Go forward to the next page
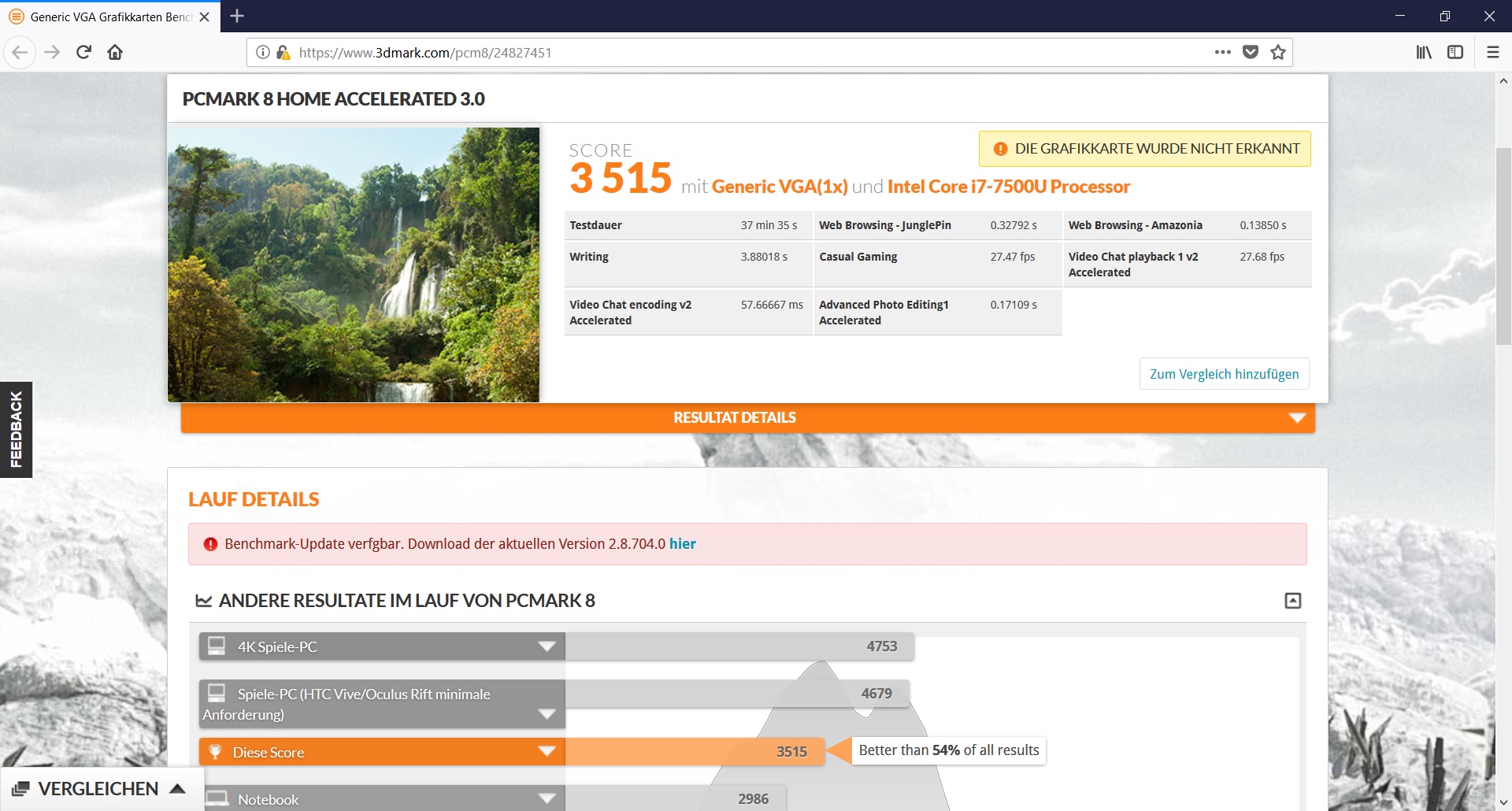The height and width of the screenshot is (811, 1512). [x=52, y=53]
